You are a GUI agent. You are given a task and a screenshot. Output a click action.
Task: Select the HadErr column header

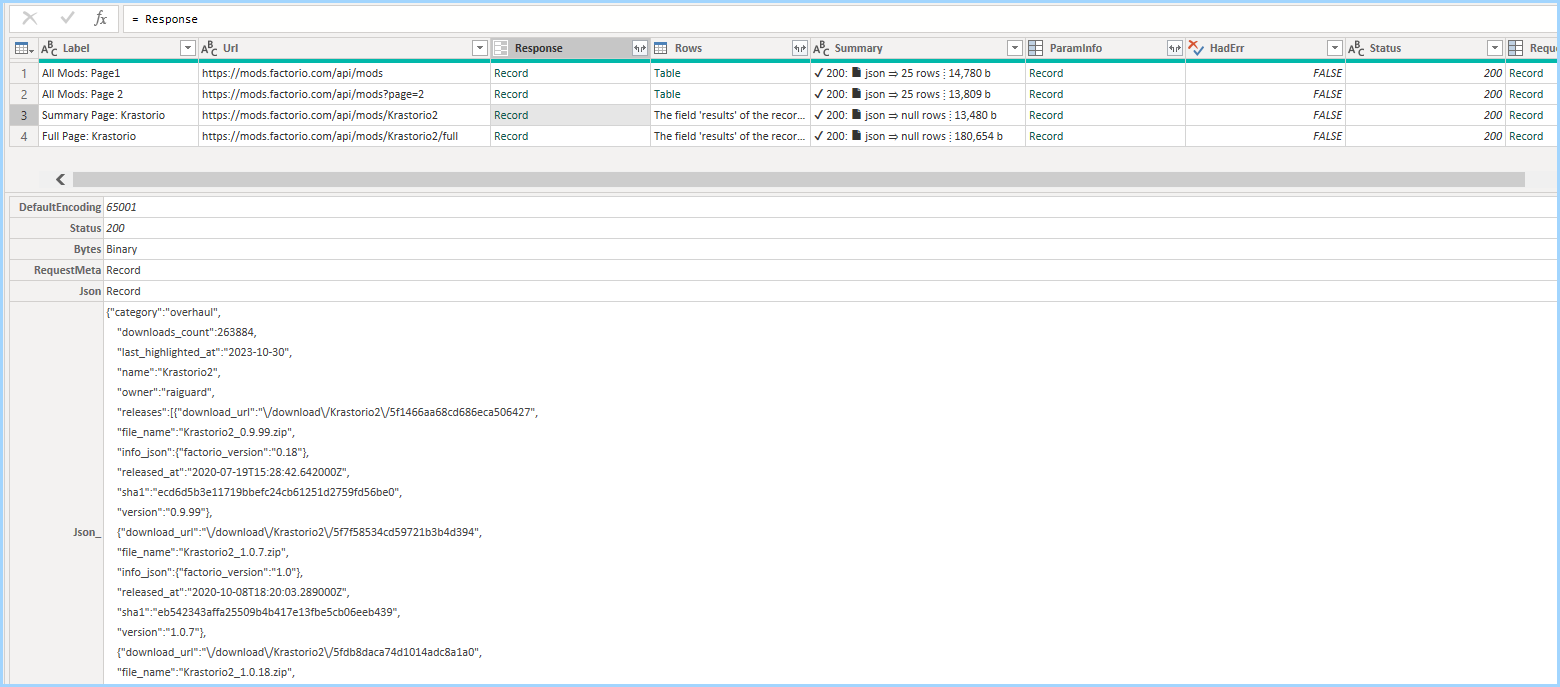[x=1265, y=48]
